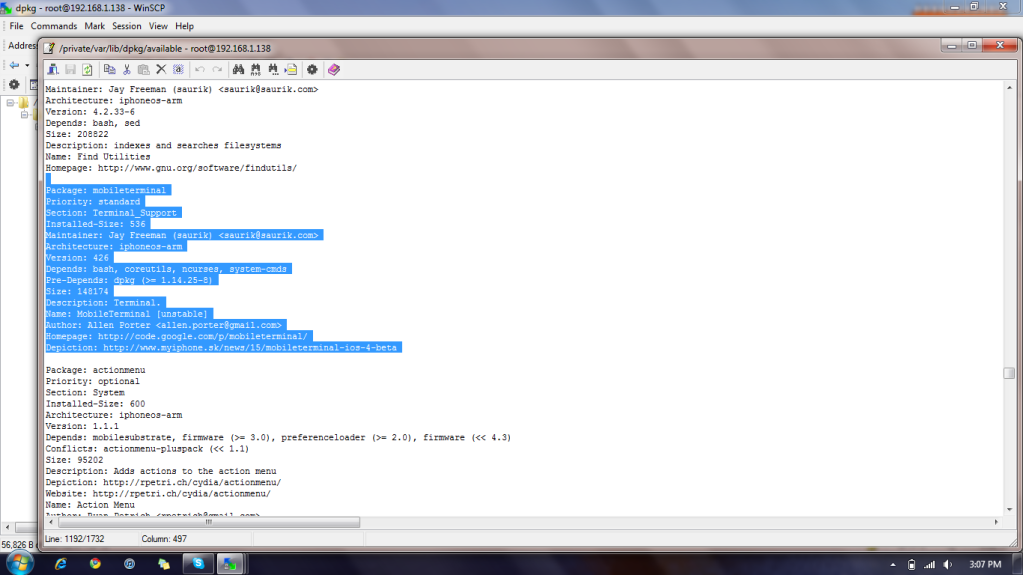1023x575 pixels.
Task: Click the Undo arrow icon
Action: (x=200, y=69)
